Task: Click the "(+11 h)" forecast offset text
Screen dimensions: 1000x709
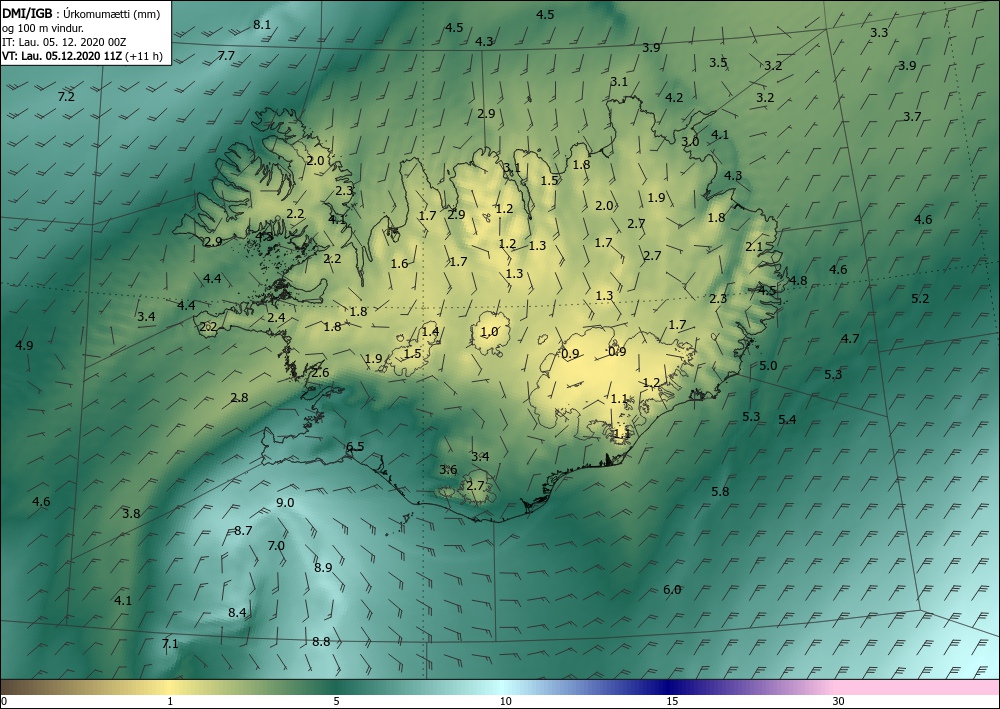Action: click(143, 56)
